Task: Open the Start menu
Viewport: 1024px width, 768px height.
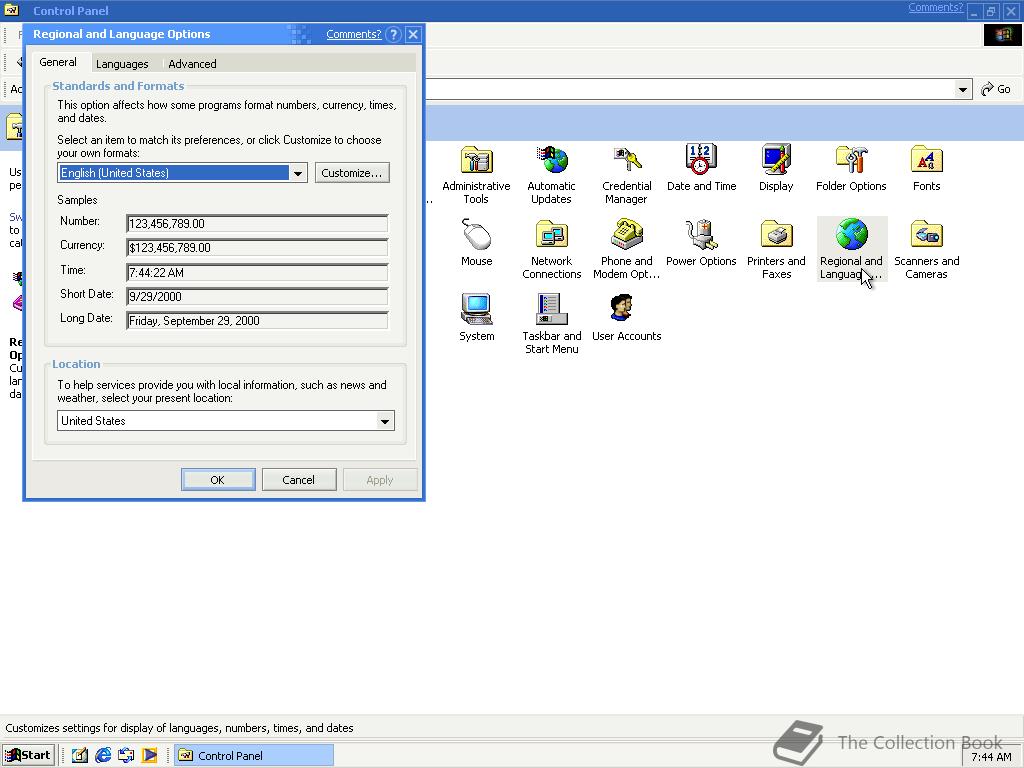Action: tap(28, 756)
